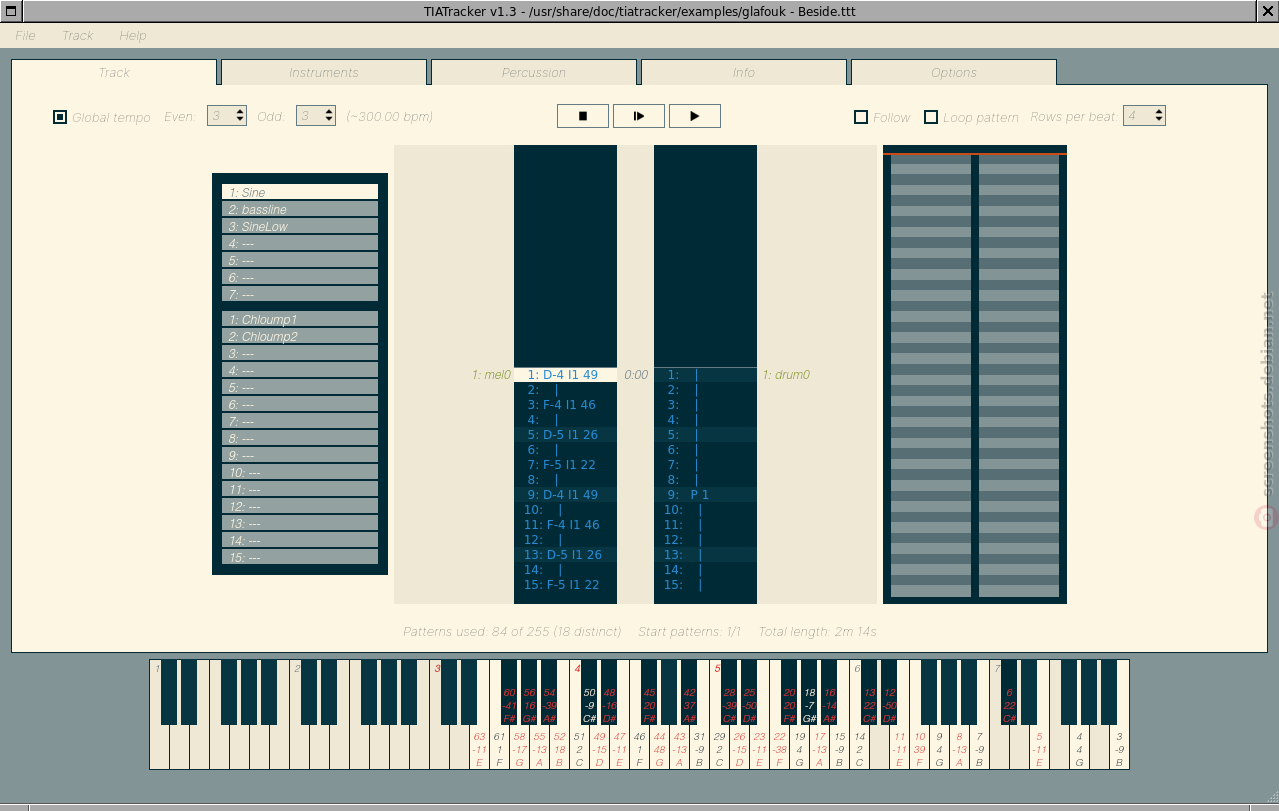Click the left channel timeline overview column

(x=931, y=378)
